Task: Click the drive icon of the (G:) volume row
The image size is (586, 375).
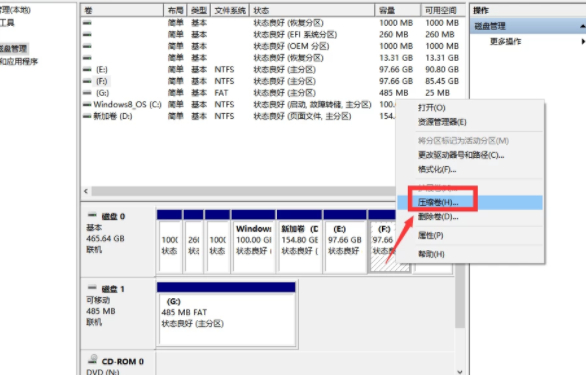Action: click(x=87, y=93)
